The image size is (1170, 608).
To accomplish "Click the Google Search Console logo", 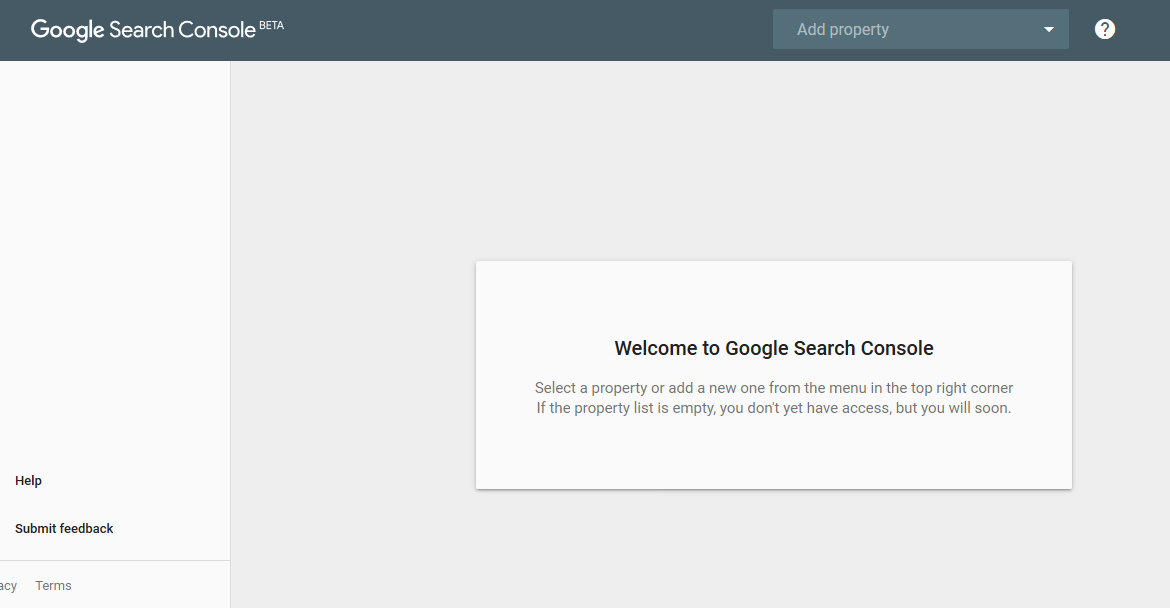I will pyautogui.click(x=143, y=30).
